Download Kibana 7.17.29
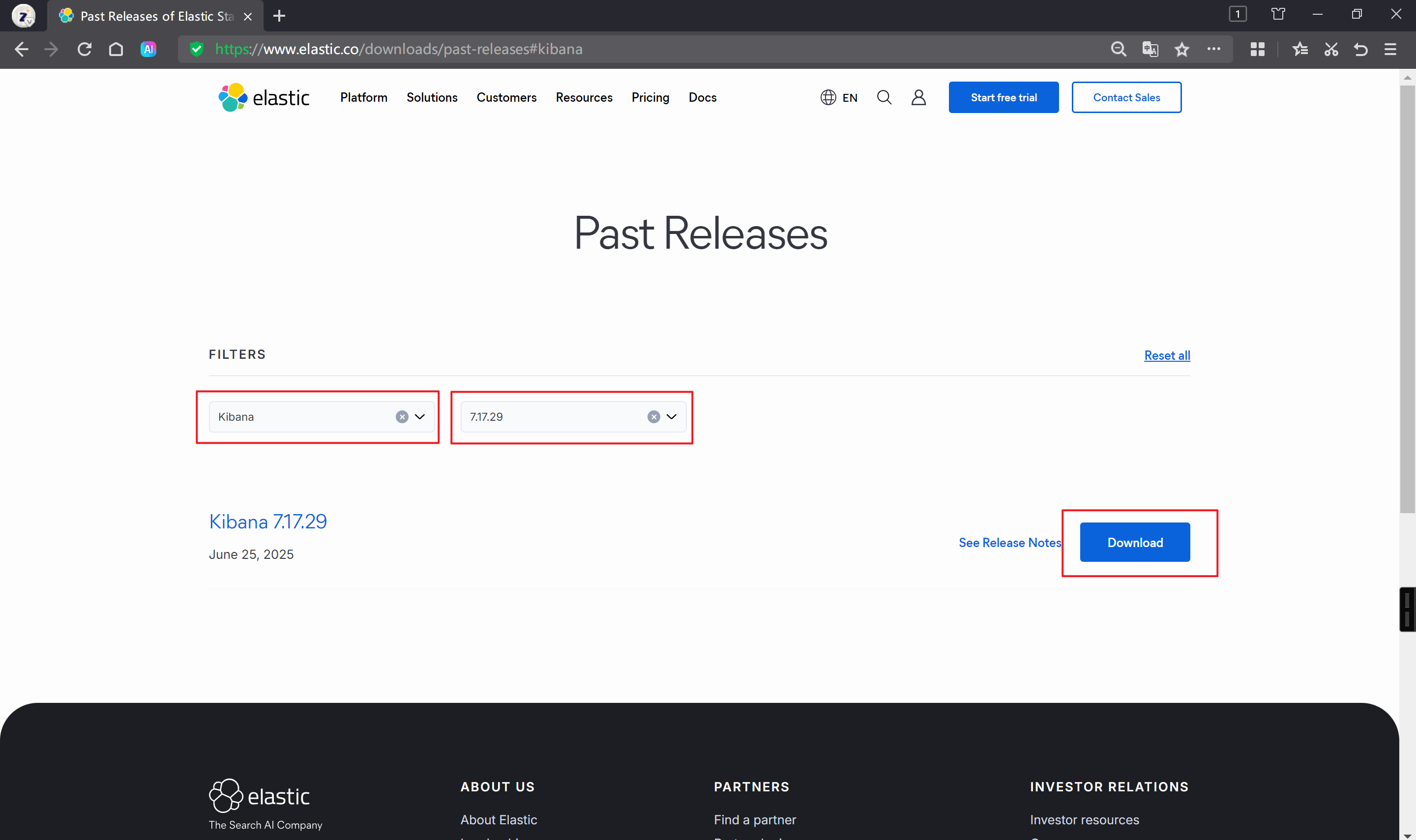 coord(1135,542)
